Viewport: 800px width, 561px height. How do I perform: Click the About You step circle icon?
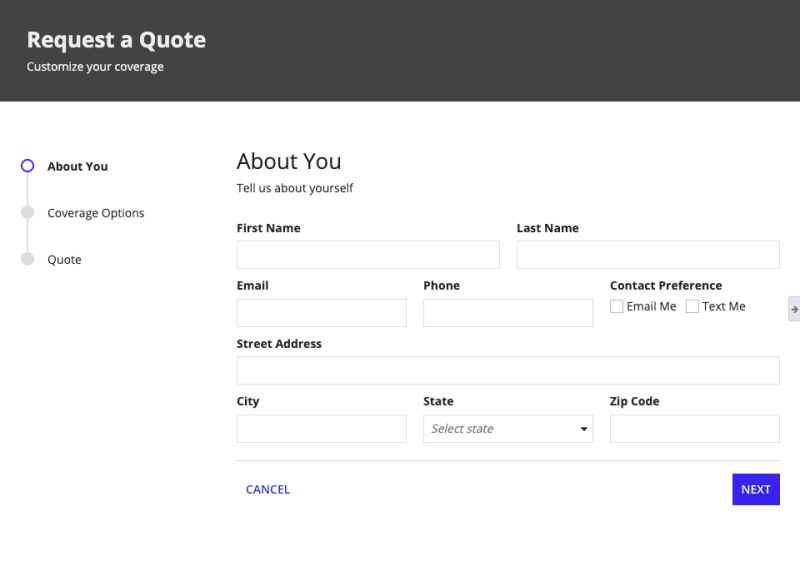28,166
